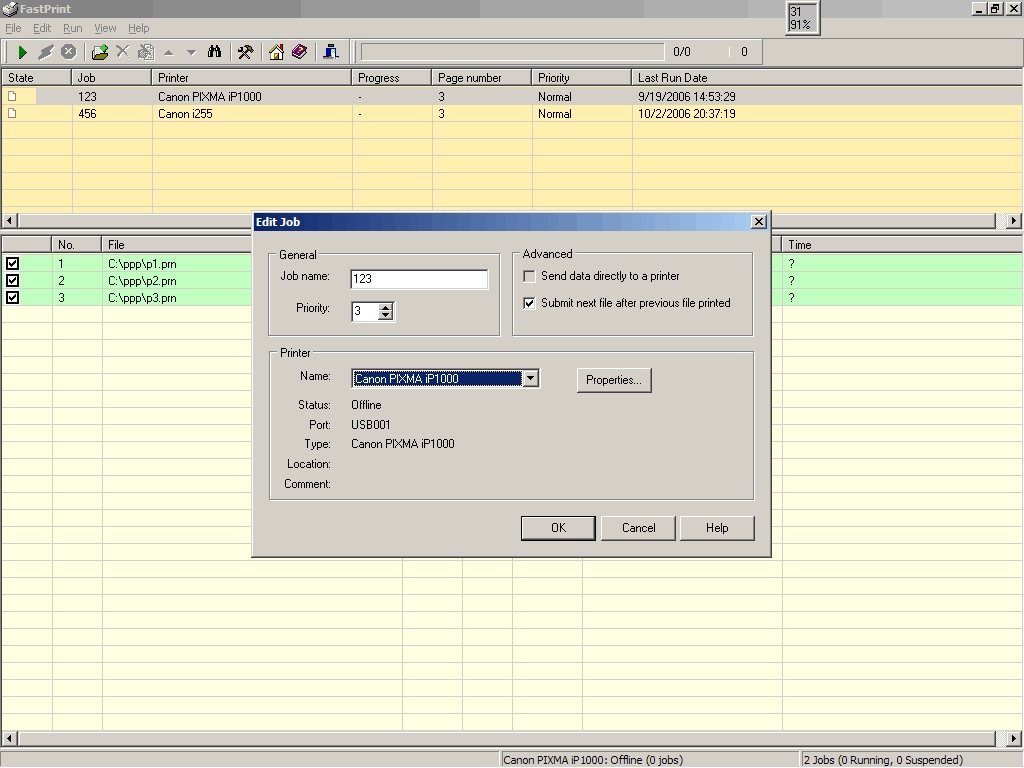1024x768 pixels.
Task: Open help with the purple book icon
Action: 299,52
